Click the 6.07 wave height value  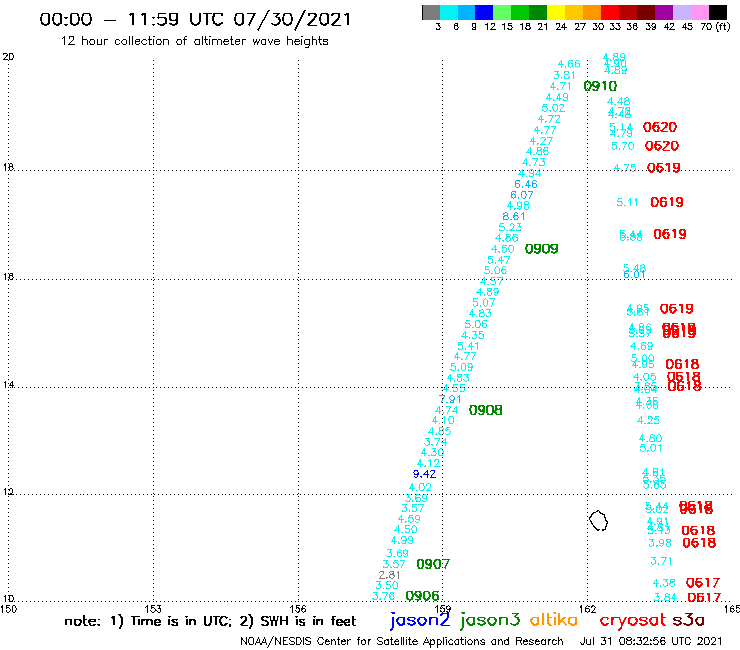522,195
